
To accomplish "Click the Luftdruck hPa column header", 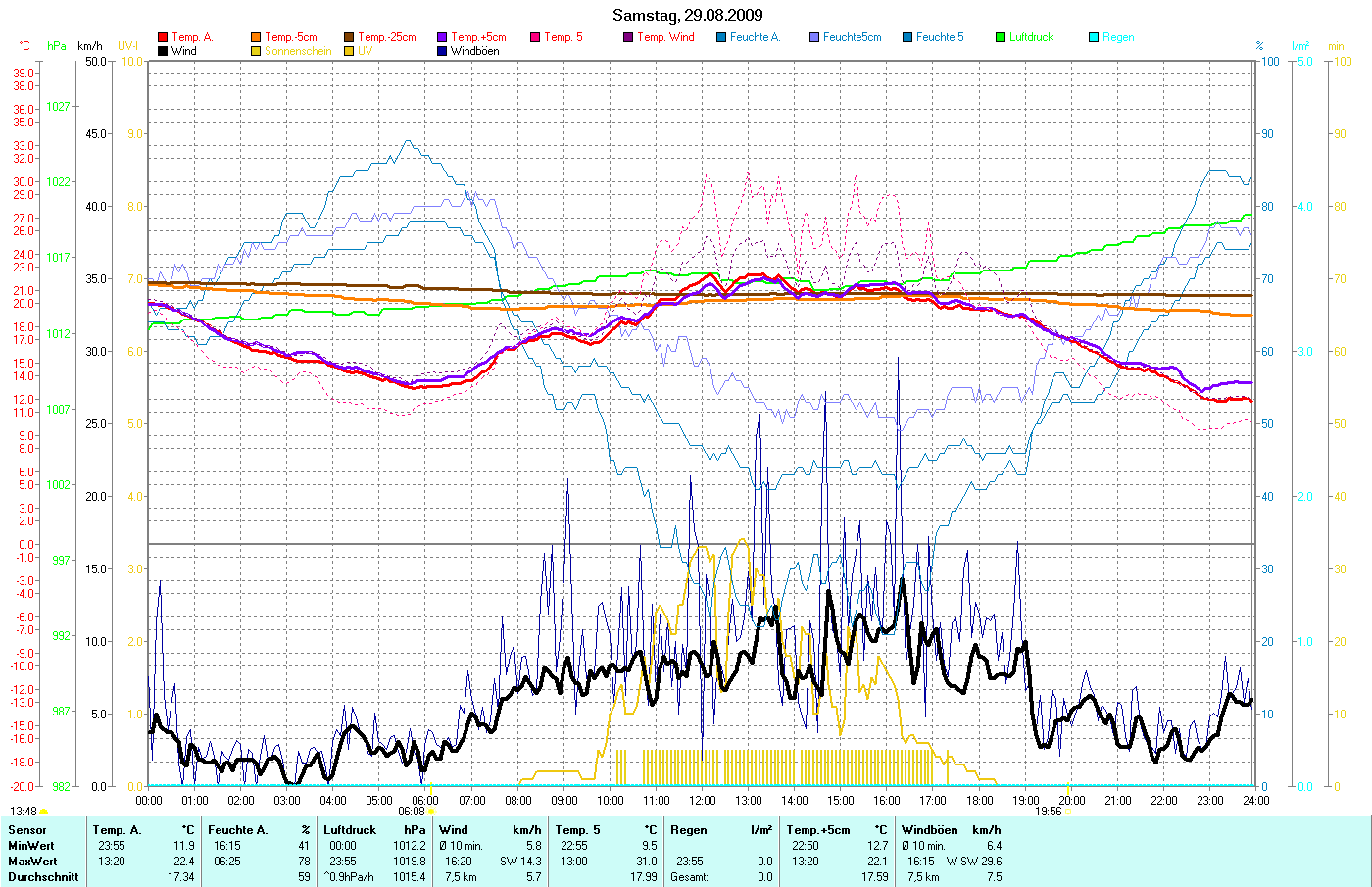I will pyautogui.click(x=374, y=830).
